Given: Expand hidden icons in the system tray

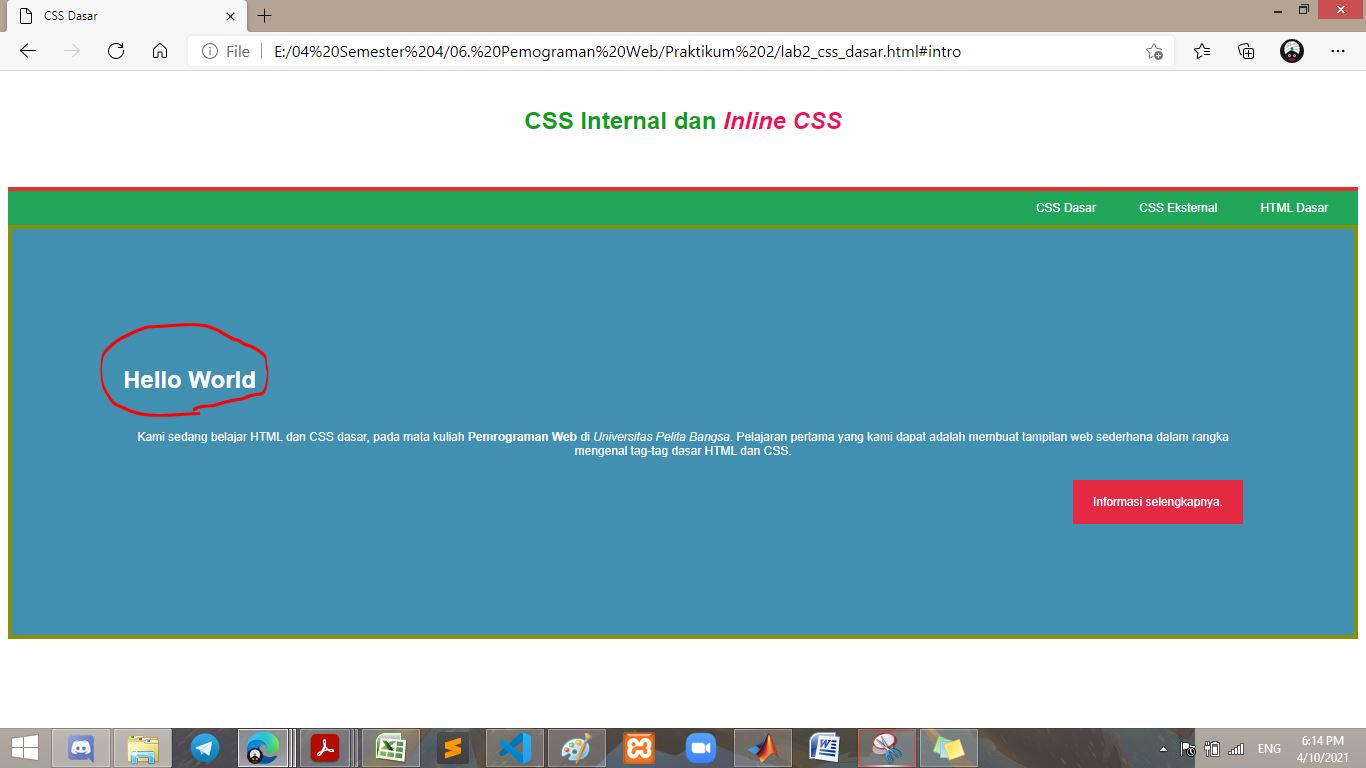Looking at the screenshot, I should (x=1162, y=747).
